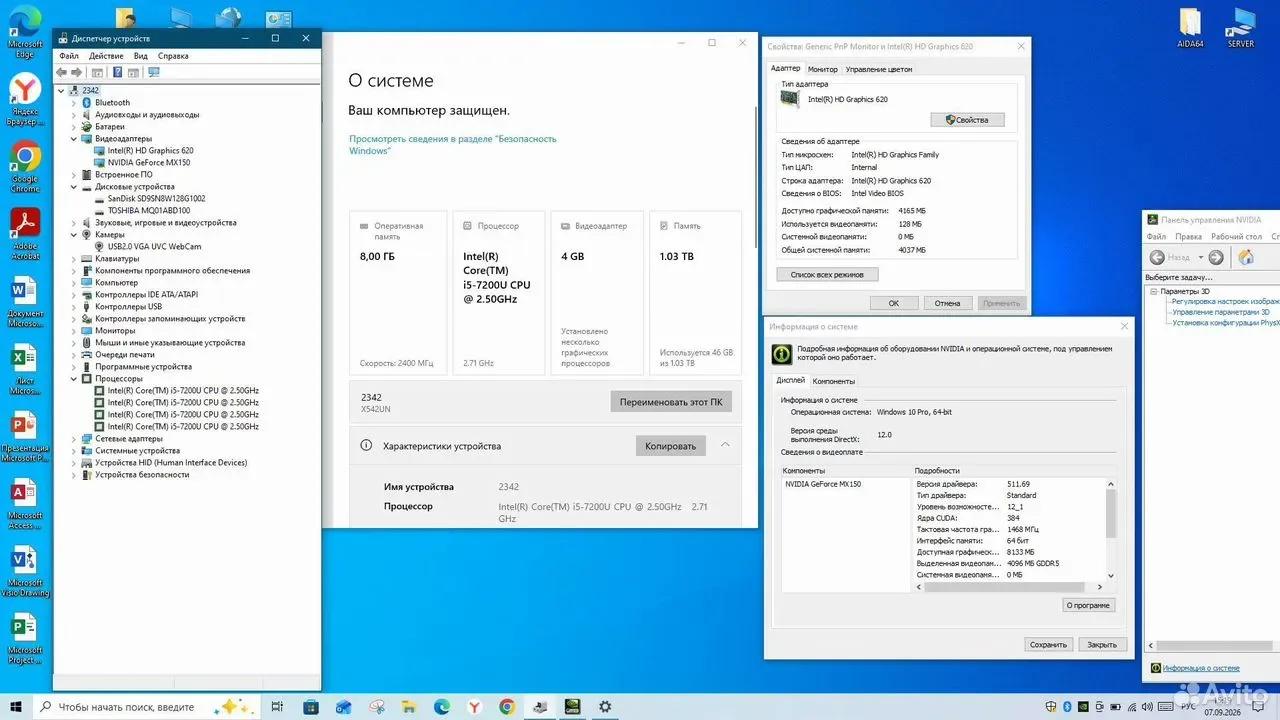1280x720 pixels.
Task: Collapse the Дисковые устройства category
Action: (x=73, y=187)
